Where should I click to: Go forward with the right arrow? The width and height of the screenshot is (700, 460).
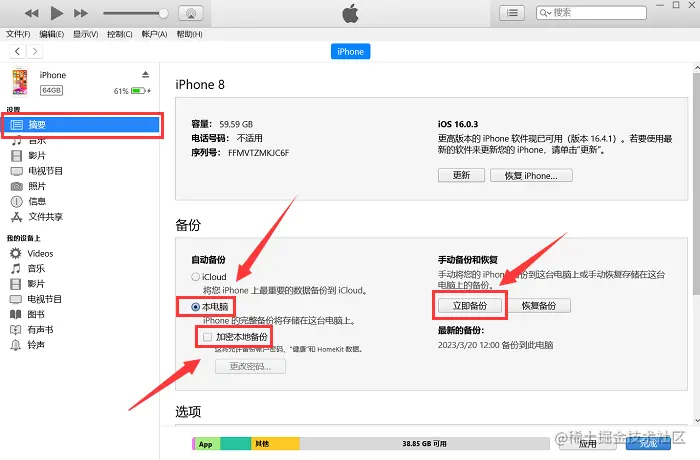[35, 51]
